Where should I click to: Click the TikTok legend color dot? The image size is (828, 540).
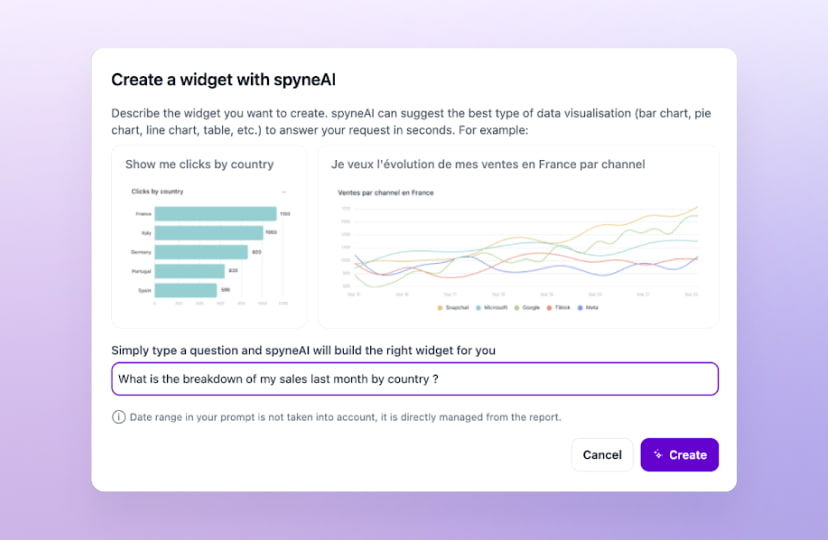549,308
